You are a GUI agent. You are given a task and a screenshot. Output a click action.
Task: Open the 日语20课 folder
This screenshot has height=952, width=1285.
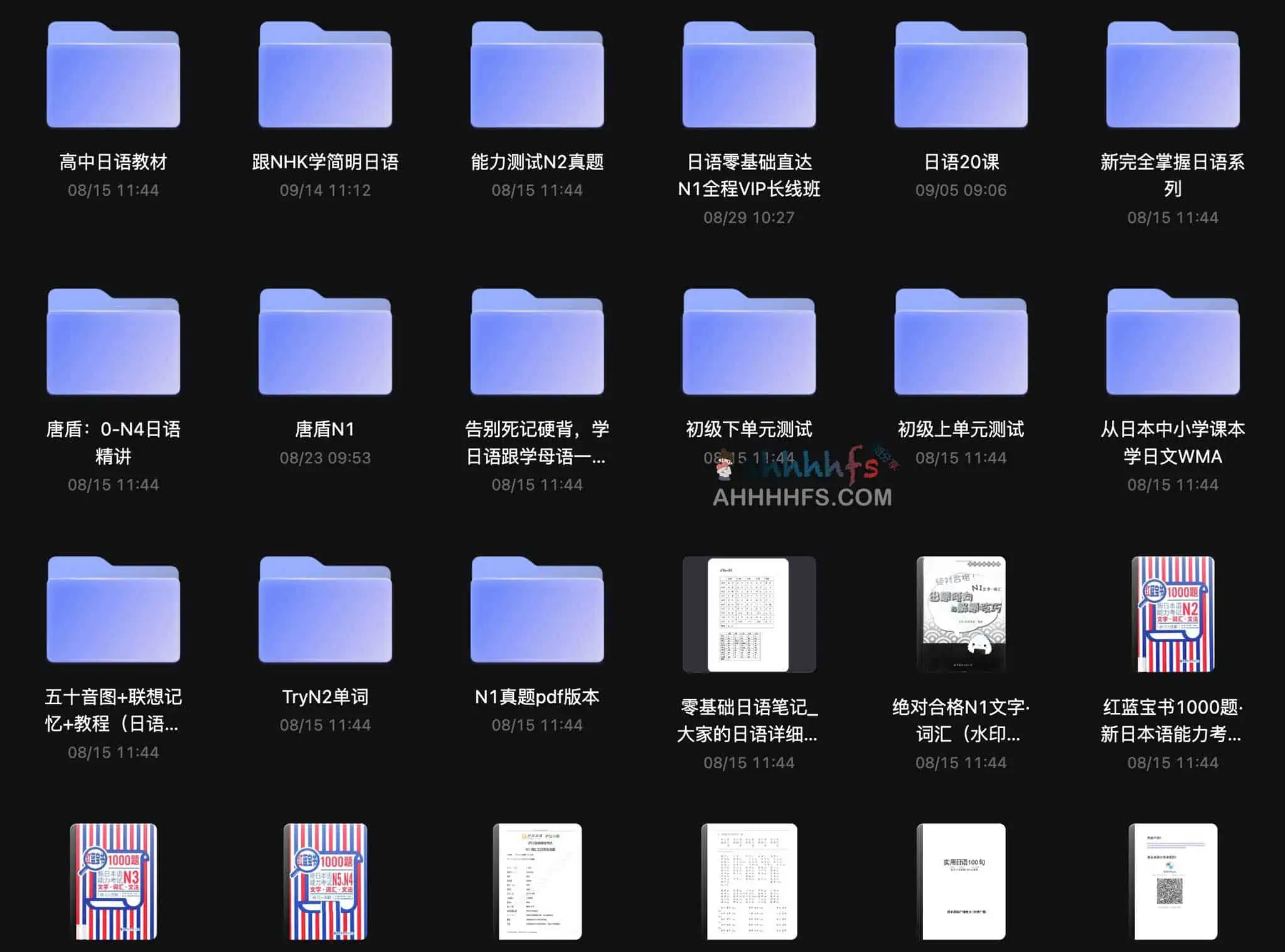(961, 77)
